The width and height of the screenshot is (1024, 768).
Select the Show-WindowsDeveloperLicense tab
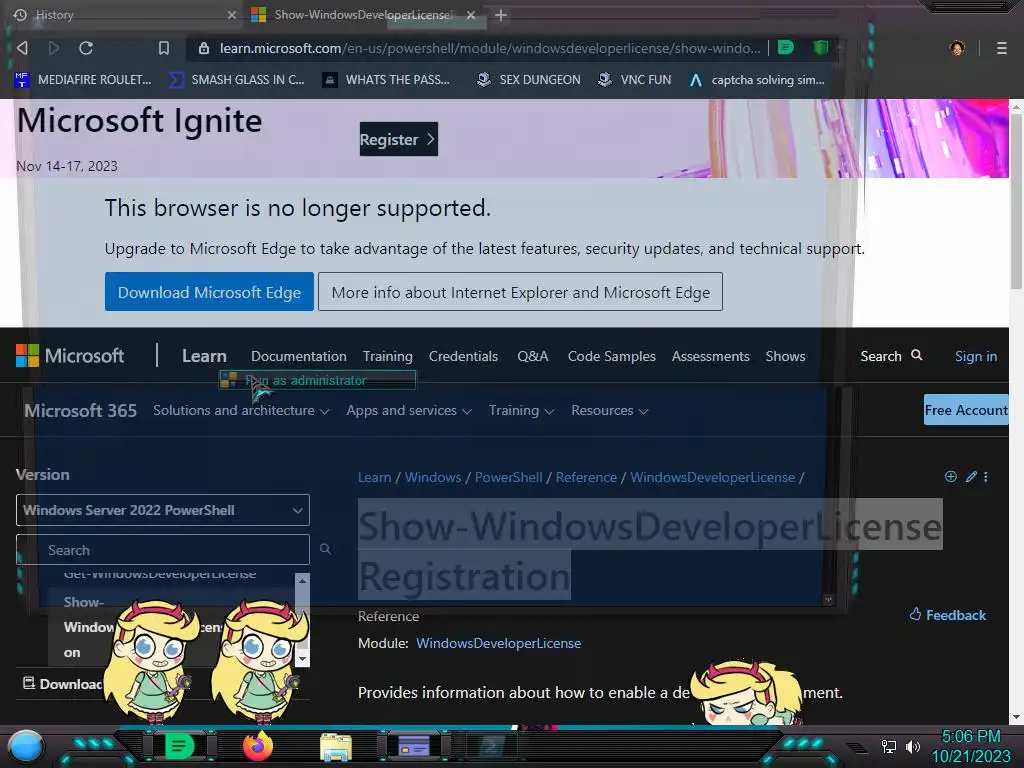pyautogui.click(x=362, y=15)
